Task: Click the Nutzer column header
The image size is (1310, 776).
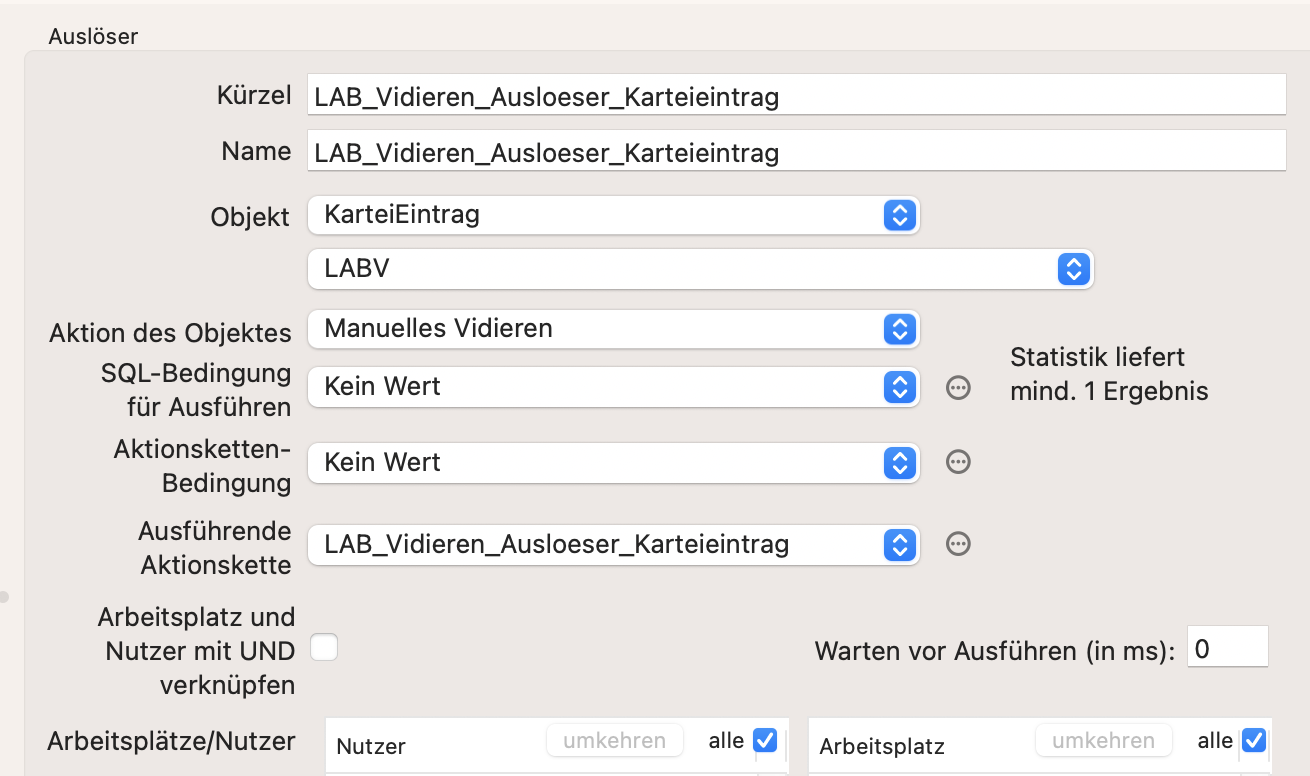Action: point(371,746)
